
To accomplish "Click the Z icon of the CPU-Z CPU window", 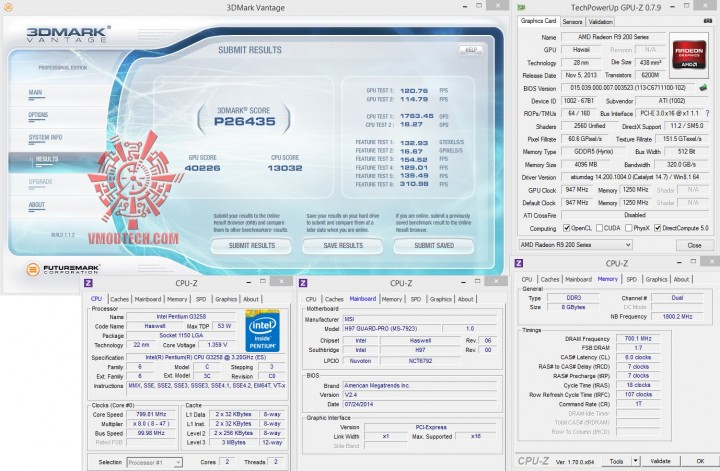I will [89, 283].
